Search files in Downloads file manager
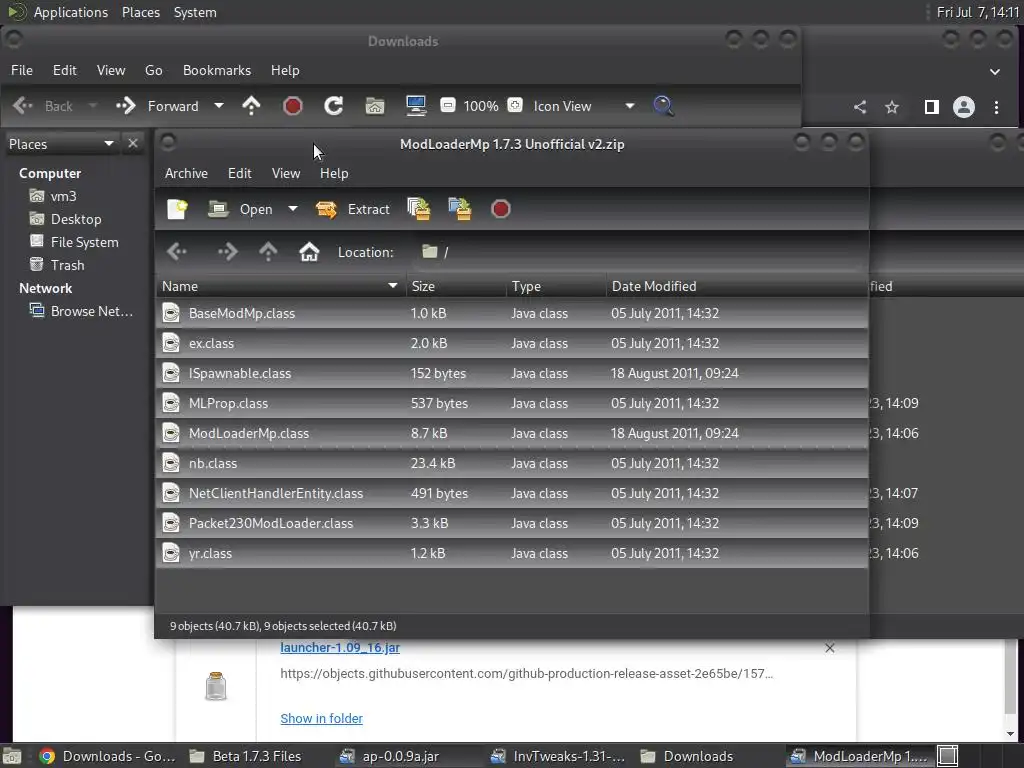Image resolution: width=1024 pixels, height=768 pixels. pos(664,106)
